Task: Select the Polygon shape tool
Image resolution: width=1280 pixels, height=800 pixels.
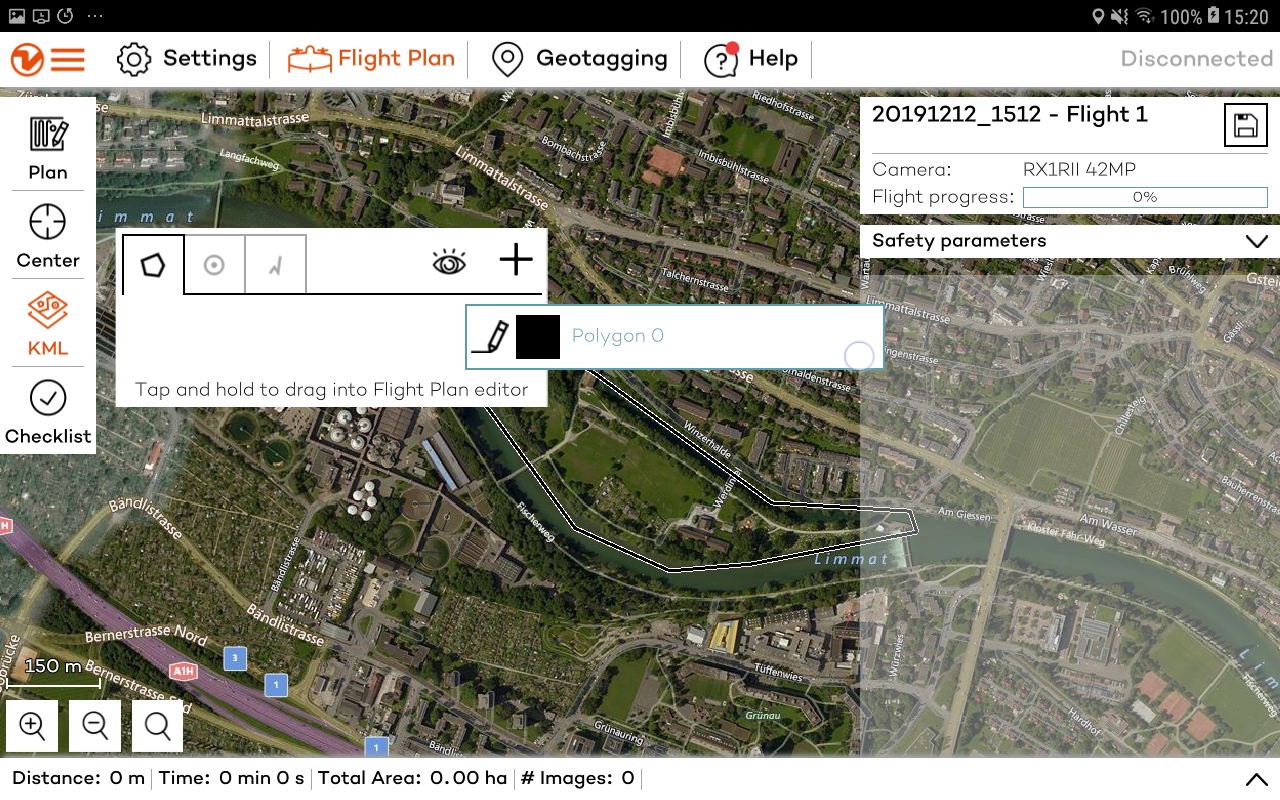Action: 152,262
